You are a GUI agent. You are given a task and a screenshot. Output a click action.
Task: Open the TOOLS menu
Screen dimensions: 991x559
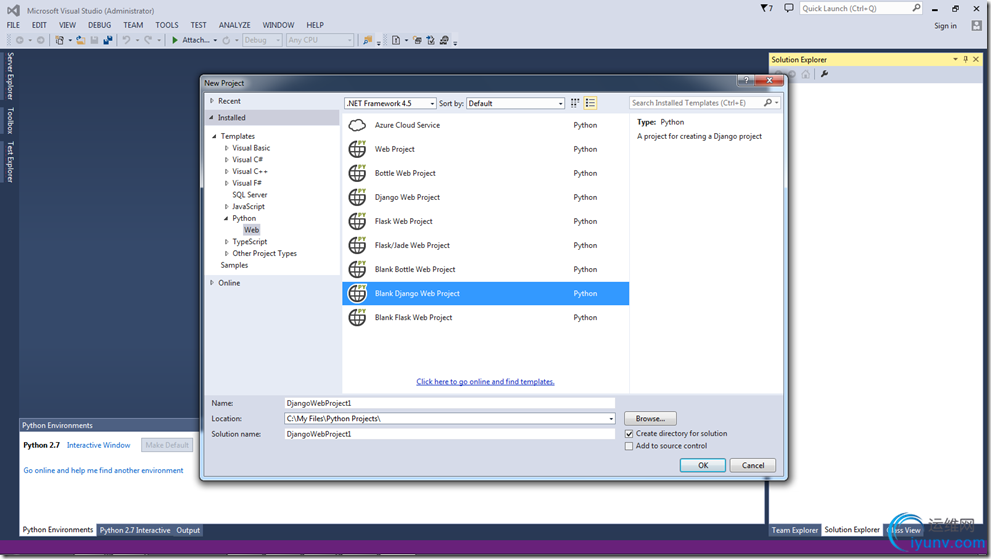(x=167, y=25)
